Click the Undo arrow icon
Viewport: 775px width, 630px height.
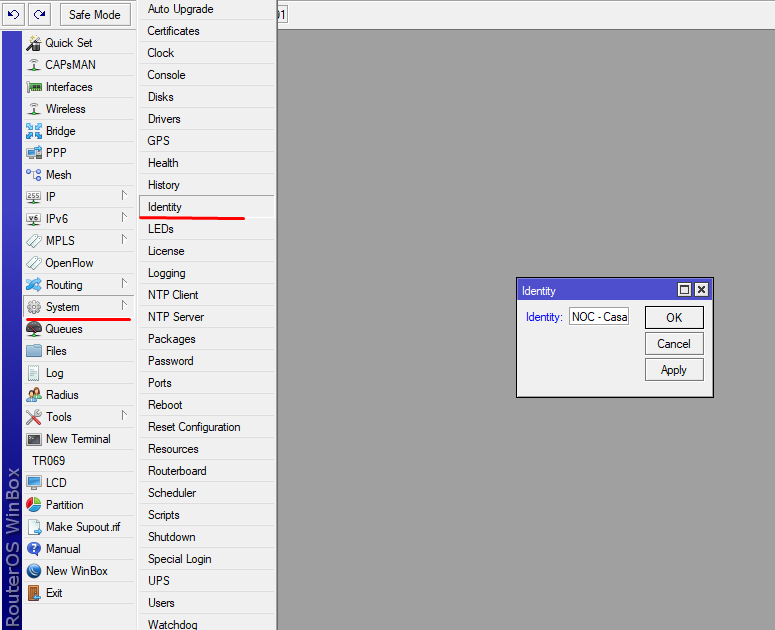pyautogui.click(x=13, y=14)
